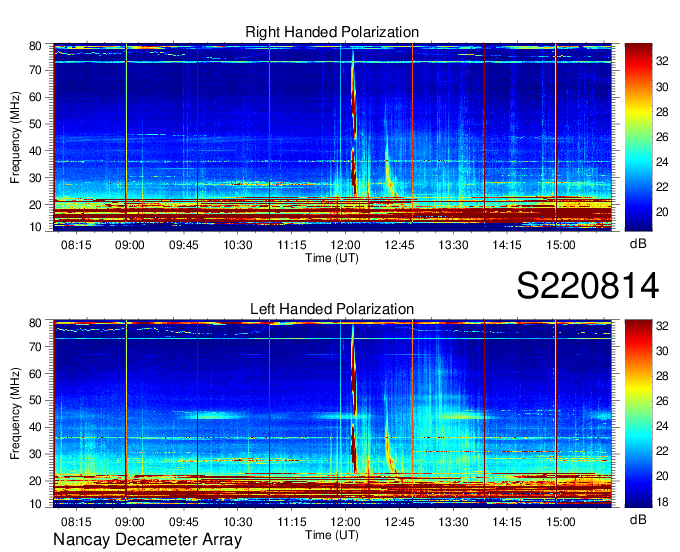Screen dimensions: 680x552
Task: Click the bottom plot 'Frequency (MHz)' axis label
Action: pyautogui.click(x=15, y=413)
